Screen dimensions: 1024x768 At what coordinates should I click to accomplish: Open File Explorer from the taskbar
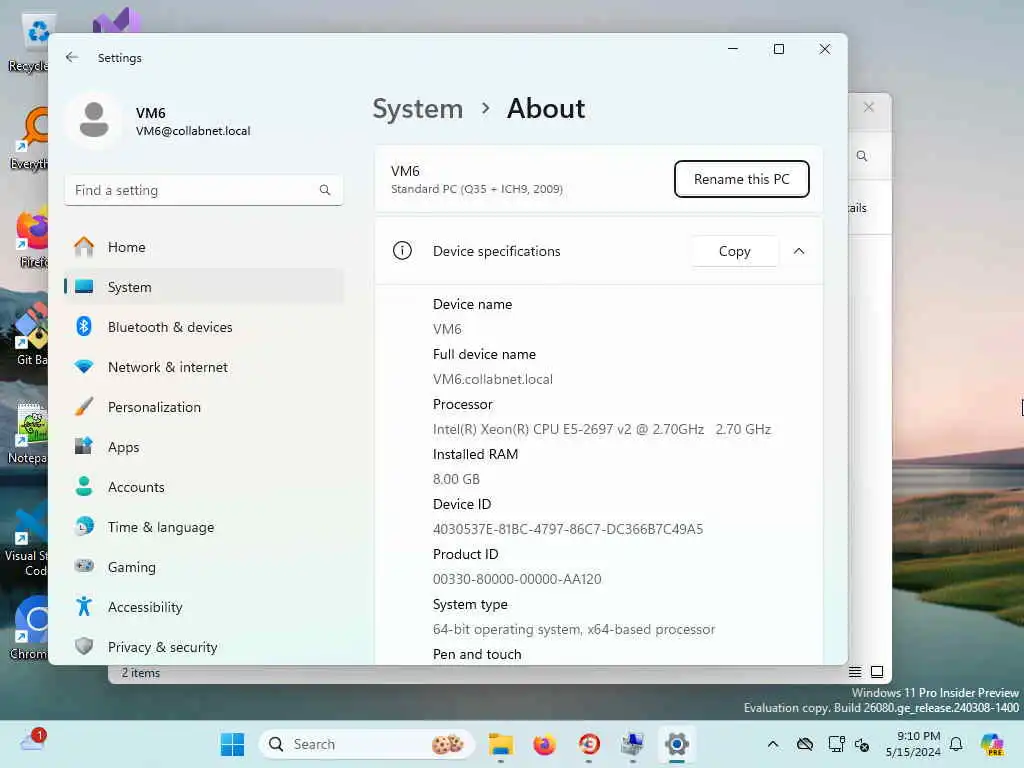501,744
